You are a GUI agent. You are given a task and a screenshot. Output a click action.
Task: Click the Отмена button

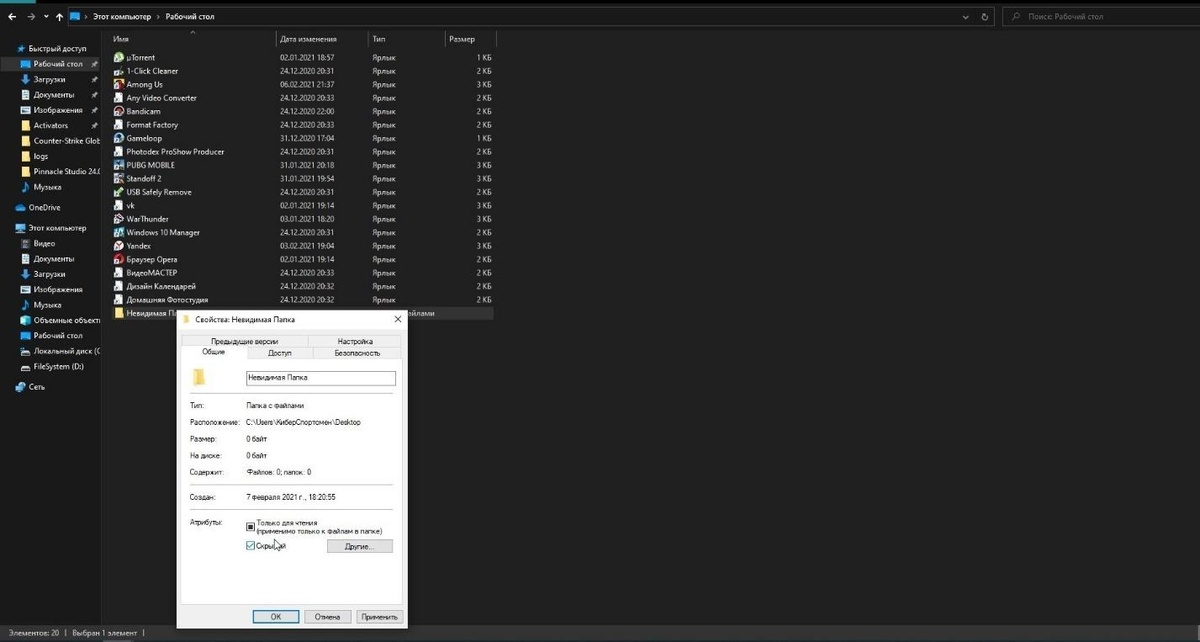(x=328, y=617)
